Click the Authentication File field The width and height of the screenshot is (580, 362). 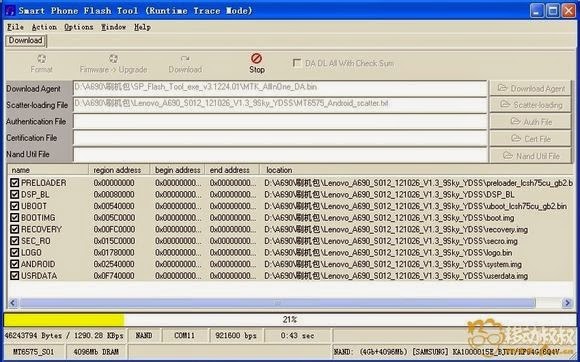pyautogui.click(x=280, y=122)
